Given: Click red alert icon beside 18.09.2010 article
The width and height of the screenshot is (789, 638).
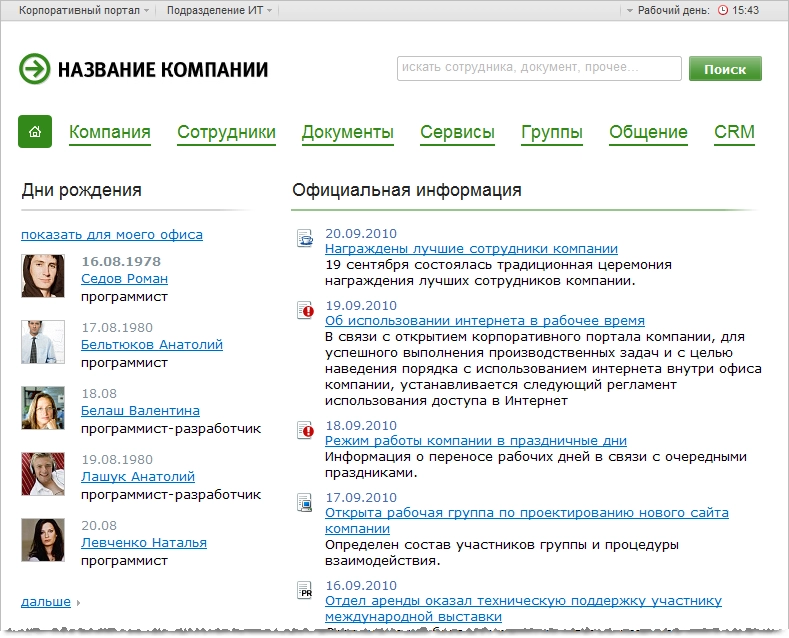Looking at the screenshot, I should coord(305,431).
